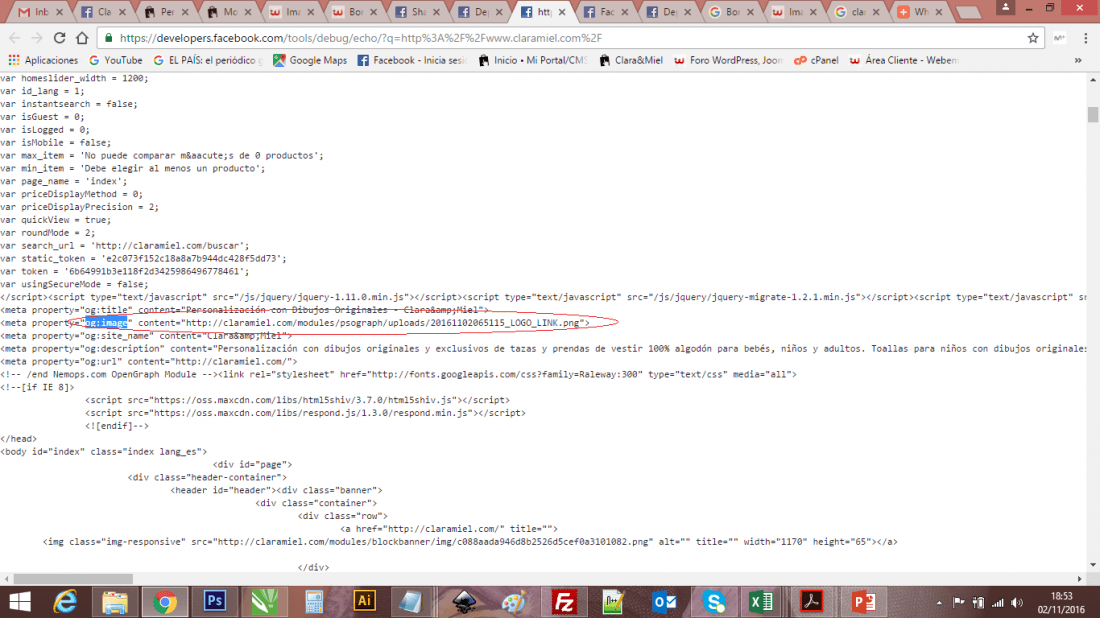The height and width of the screenshot is (618, 1100).
Task: Open the browser home page icon
Action: (x=82, y=38)
